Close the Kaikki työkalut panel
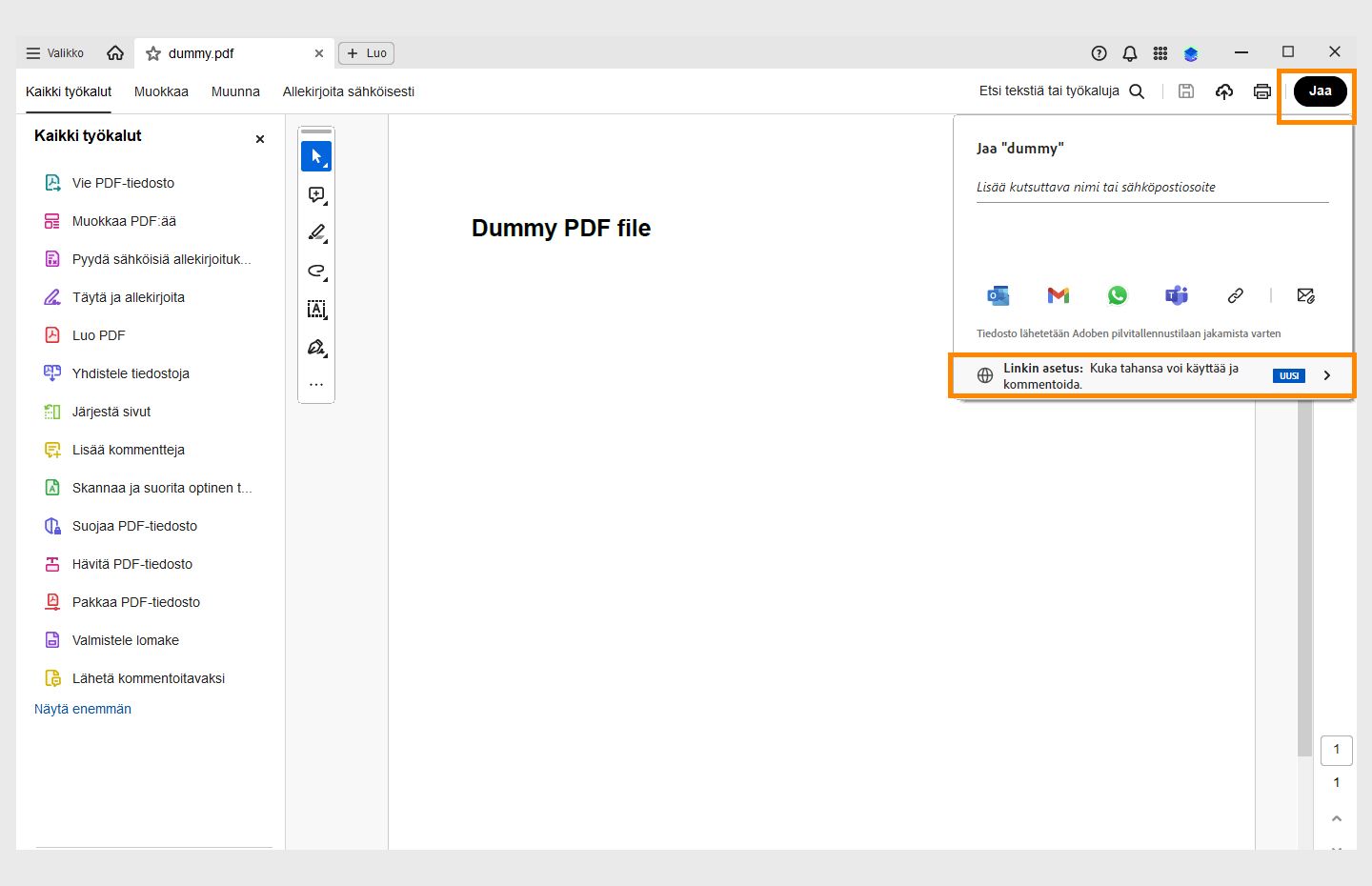This screenshot has width=1372, height=886. 260,139
